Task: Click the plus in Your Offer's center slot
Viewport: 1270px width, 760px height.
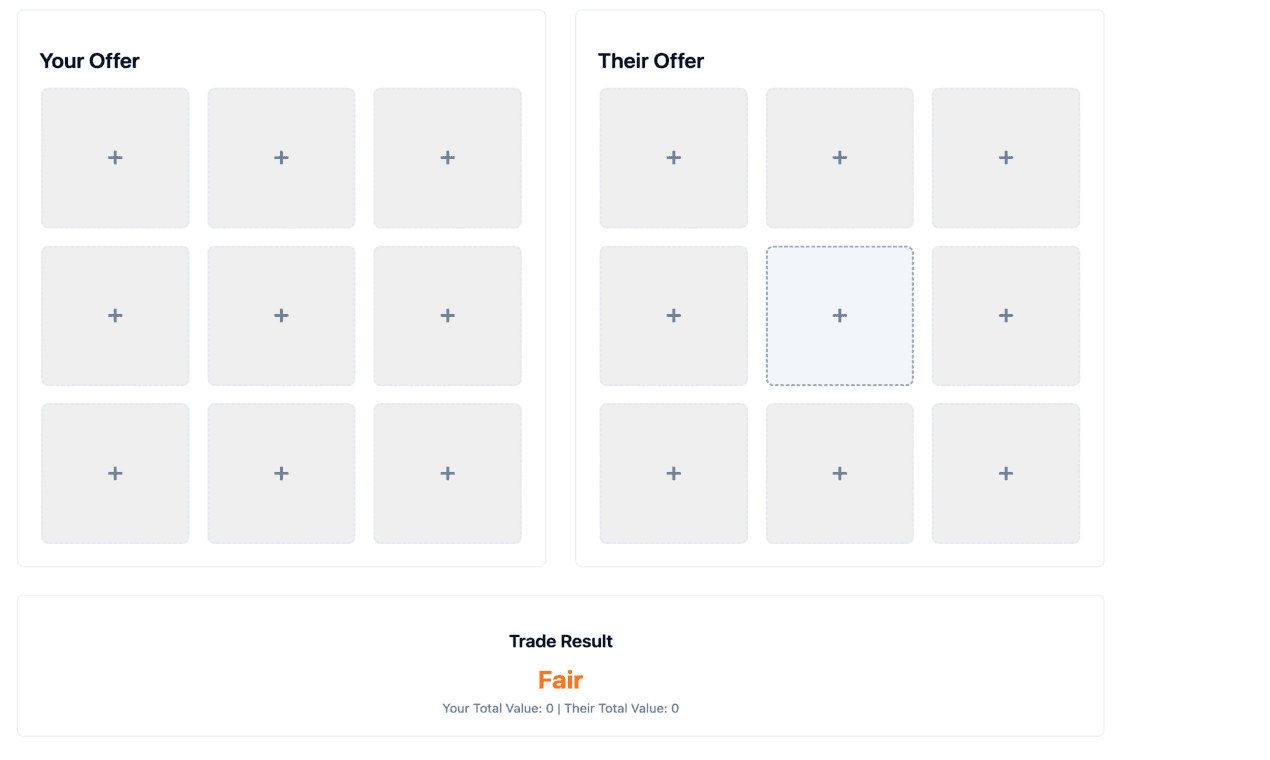Action: click(281, 315)
